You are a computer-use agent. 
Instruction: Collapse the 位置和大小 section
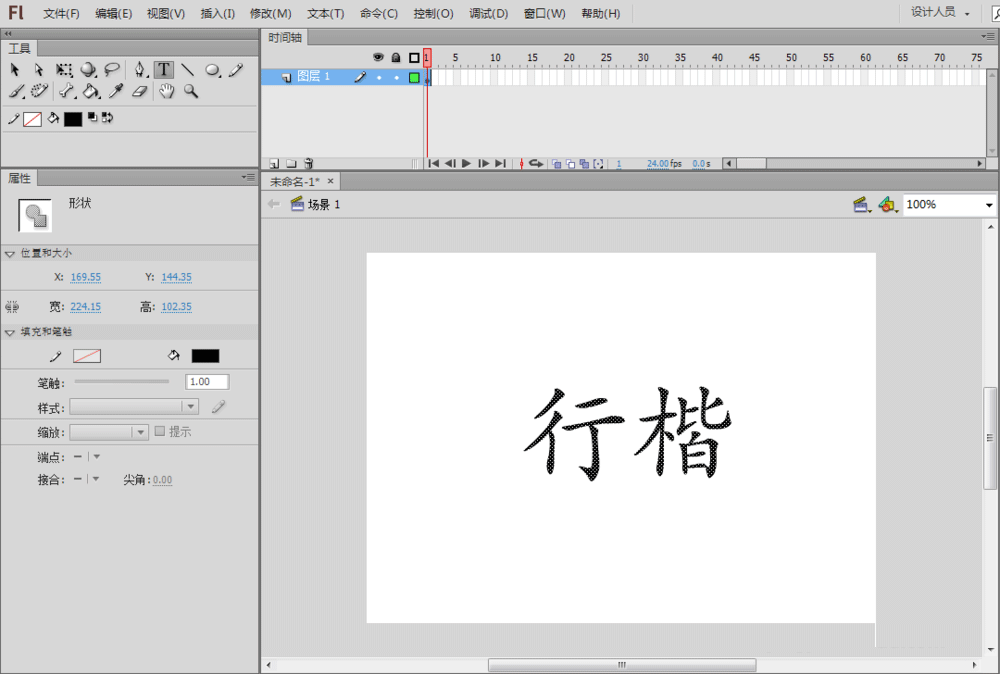[x=10, y=254]
